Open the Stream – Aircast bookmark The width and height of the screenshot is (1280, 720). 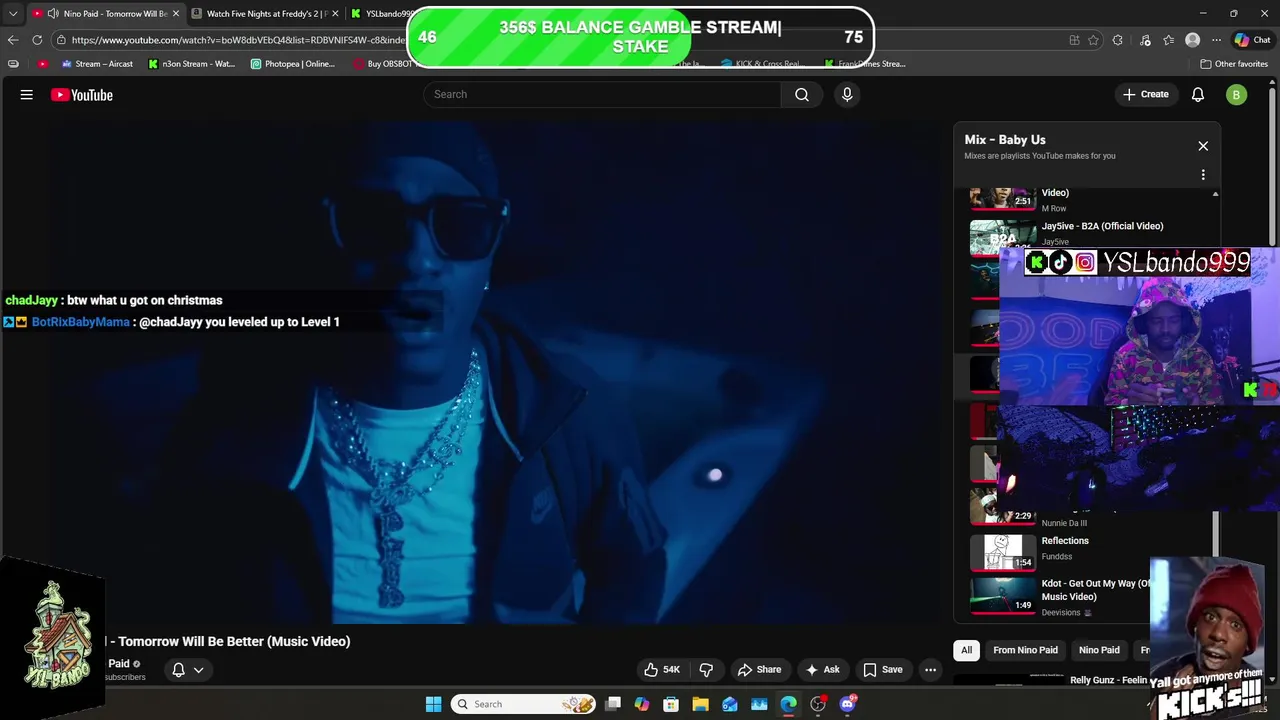(97, 64)
